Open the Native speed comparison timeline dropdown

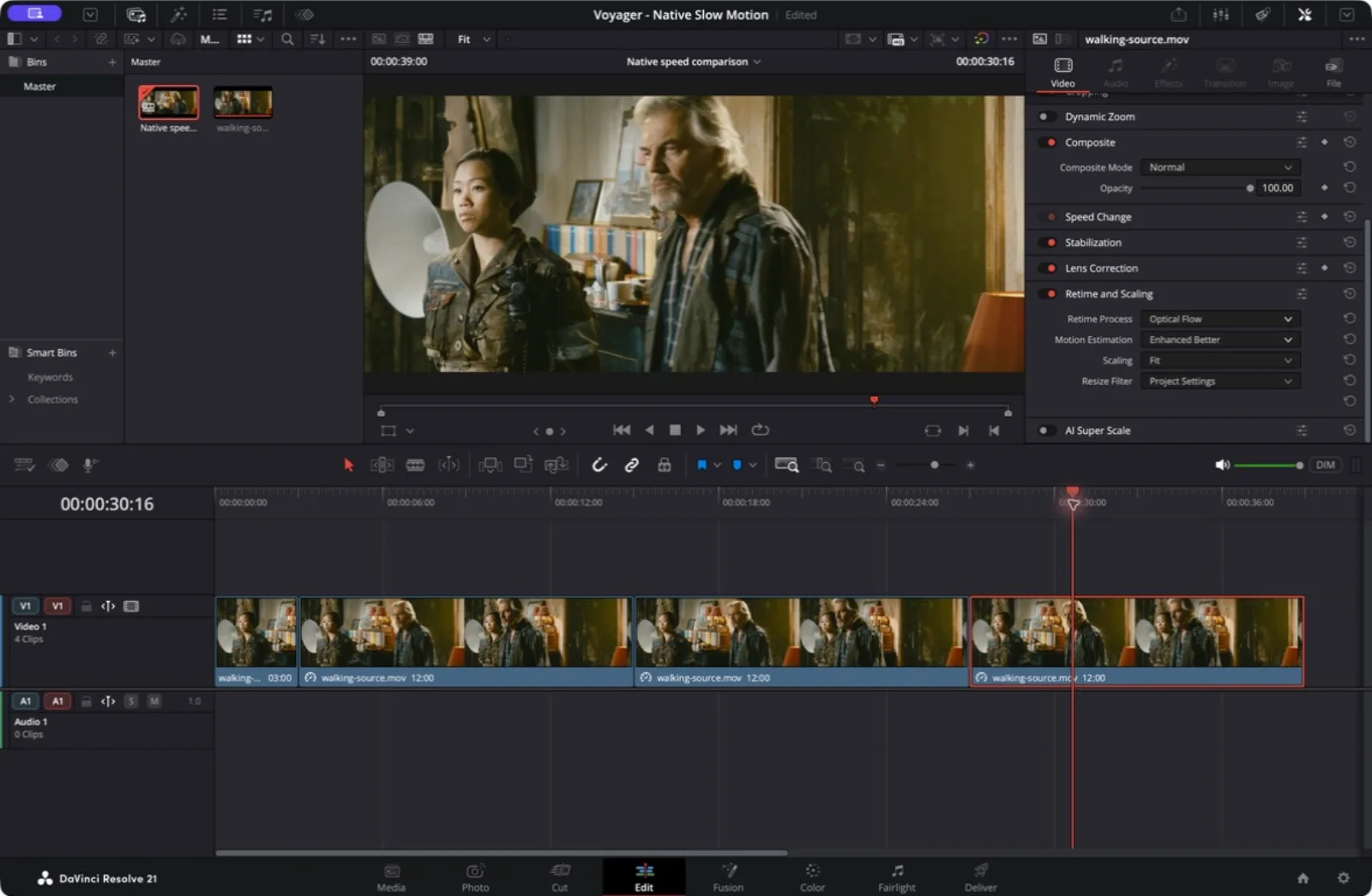click(x=694, y=62)
